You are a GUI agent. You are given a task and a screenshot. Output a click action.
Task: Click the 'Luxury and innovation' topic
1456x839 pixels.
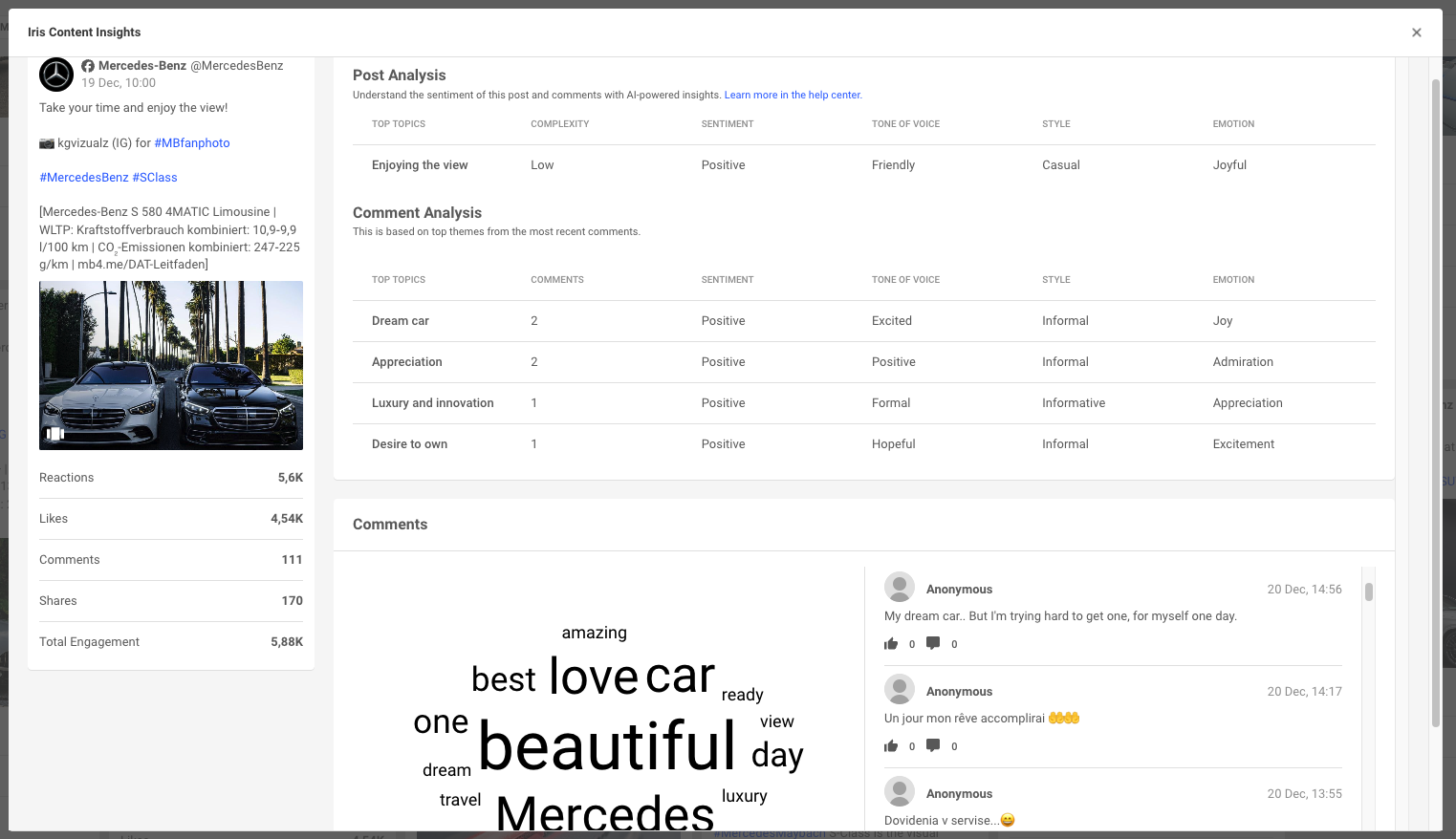pyautogui.click(x=433, y=403)
